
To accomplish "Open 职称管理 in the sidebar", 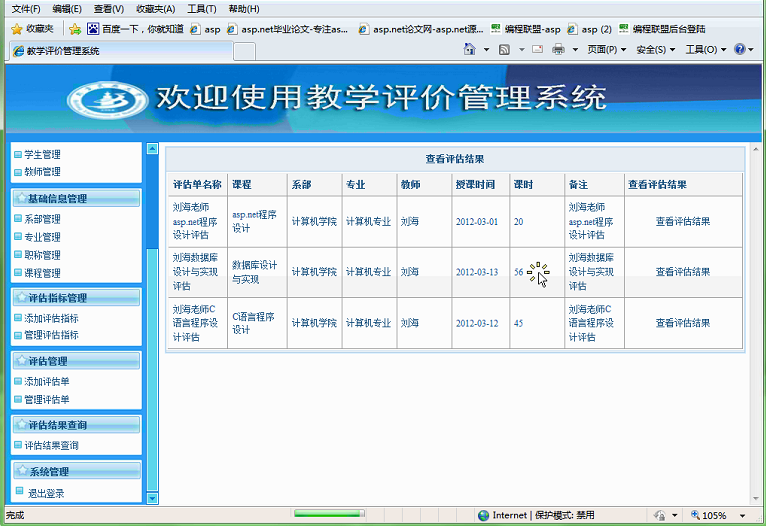I will pyautogui.click(x=43, y=255).
